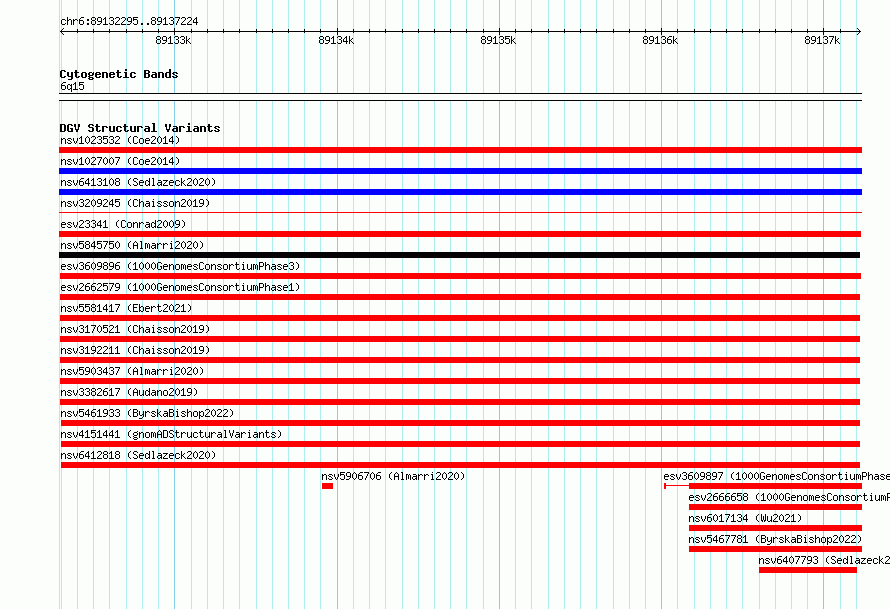This screenshot has width=890, height=609.
Task: Select nsv6407793 Sedlazeck variant label
Action: tap(824, 560)
